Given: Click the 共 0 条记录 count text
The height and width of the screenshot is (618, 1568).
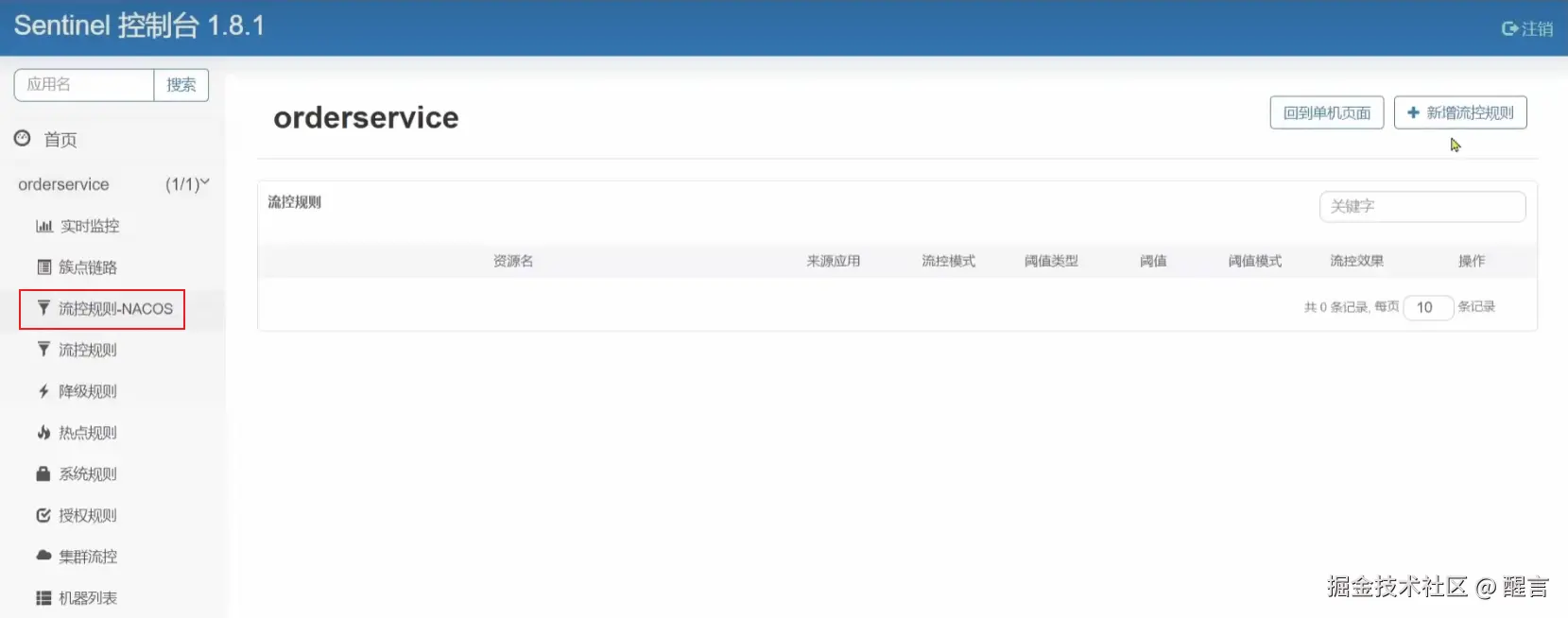Looking at the screenshot, I should pos(1335,307).
